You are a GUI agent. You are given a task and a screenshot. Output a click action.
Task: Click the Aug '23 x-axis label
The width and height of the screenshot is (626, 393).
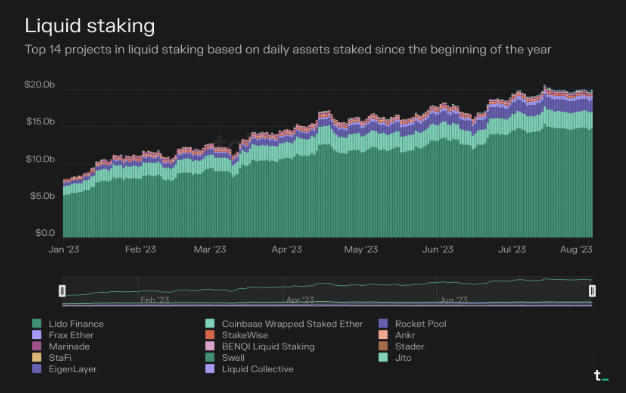[576, 250]
